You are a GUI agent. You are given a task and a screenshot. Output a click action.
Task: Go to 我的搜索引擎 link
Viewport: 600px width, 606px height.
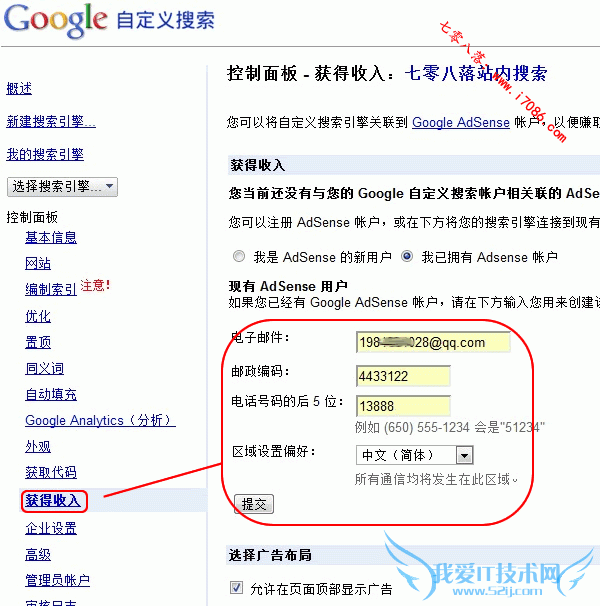(x=45, y=154)
